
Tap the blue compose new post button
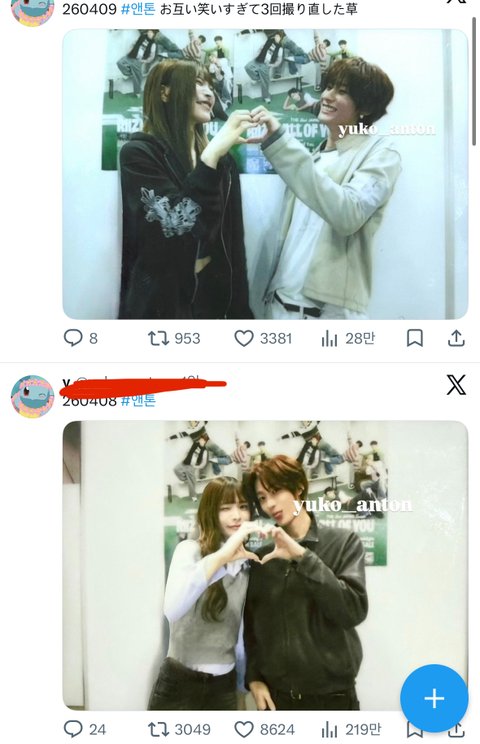tap(434, 698)
